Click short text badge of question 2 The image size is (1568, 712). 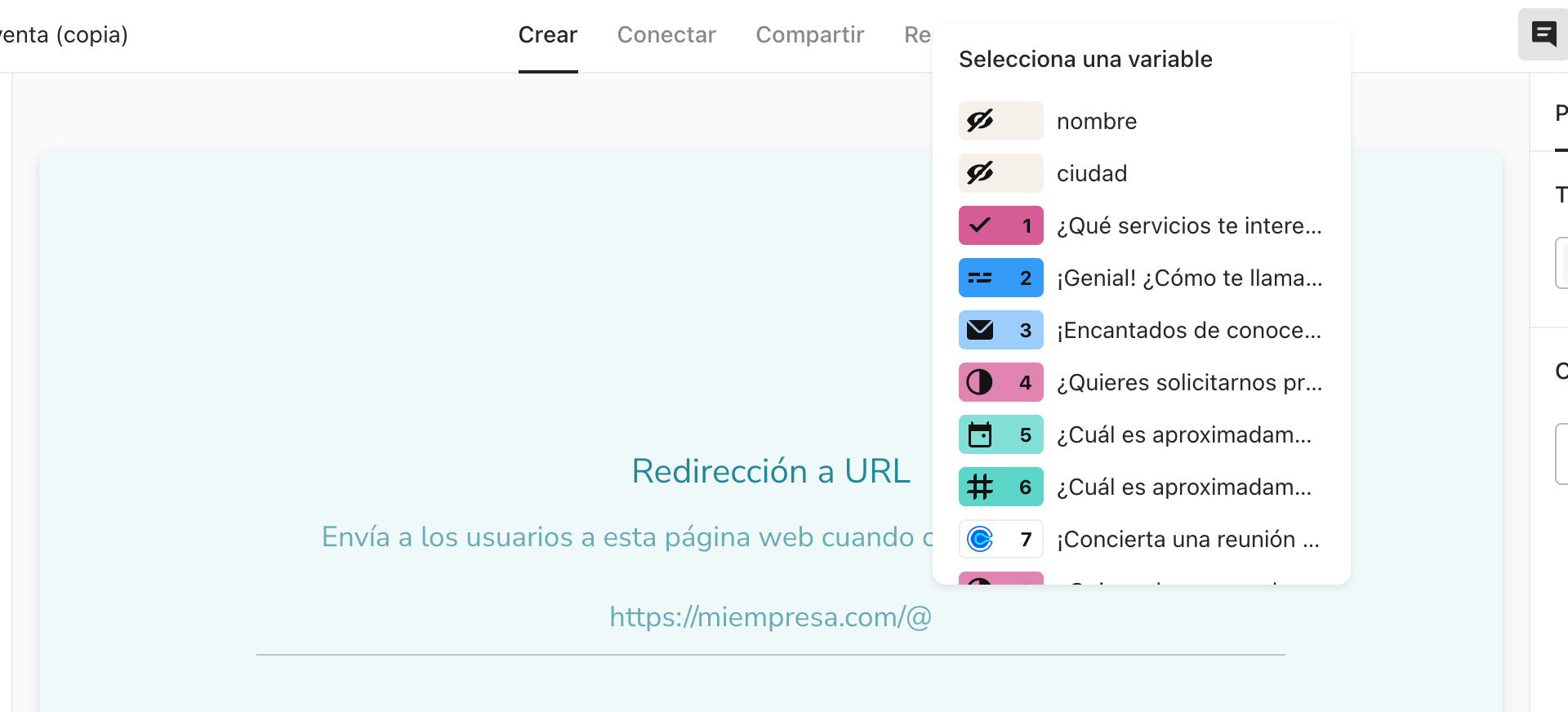pyautogui.click(x=1000, y=278)
